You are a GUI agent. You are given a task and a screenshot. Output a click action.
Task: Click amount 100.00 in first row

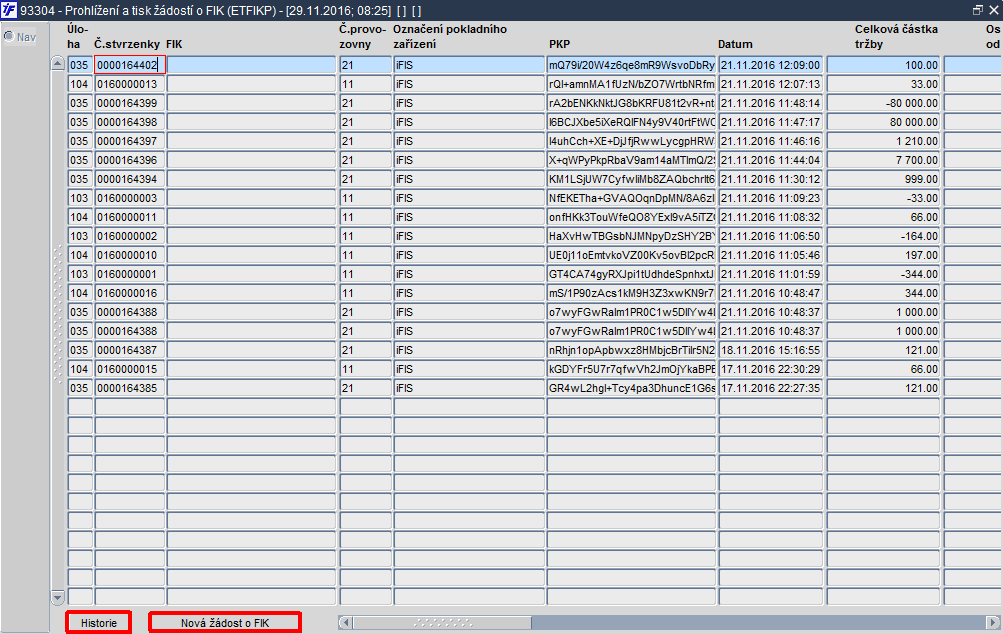883,65
